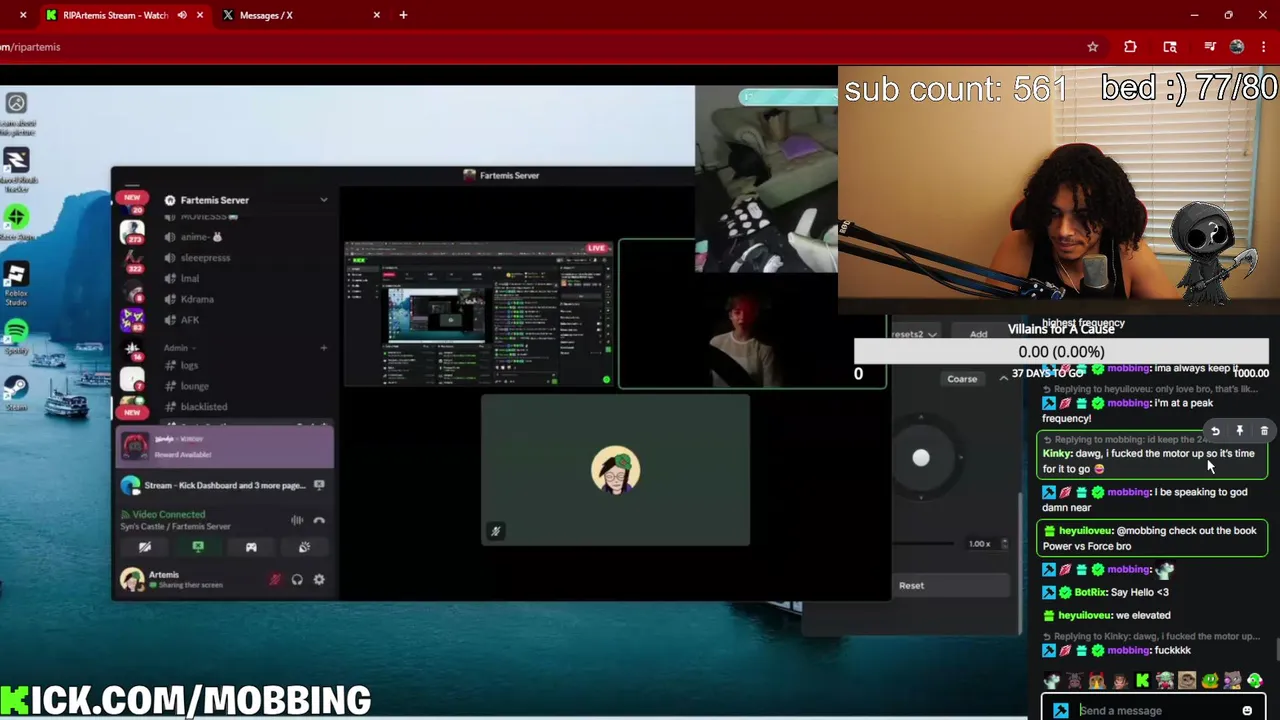Image resolution: width=1280 pixels, height=720 pixels.
Task: Open the soundboard button
Action: (304, 547)
